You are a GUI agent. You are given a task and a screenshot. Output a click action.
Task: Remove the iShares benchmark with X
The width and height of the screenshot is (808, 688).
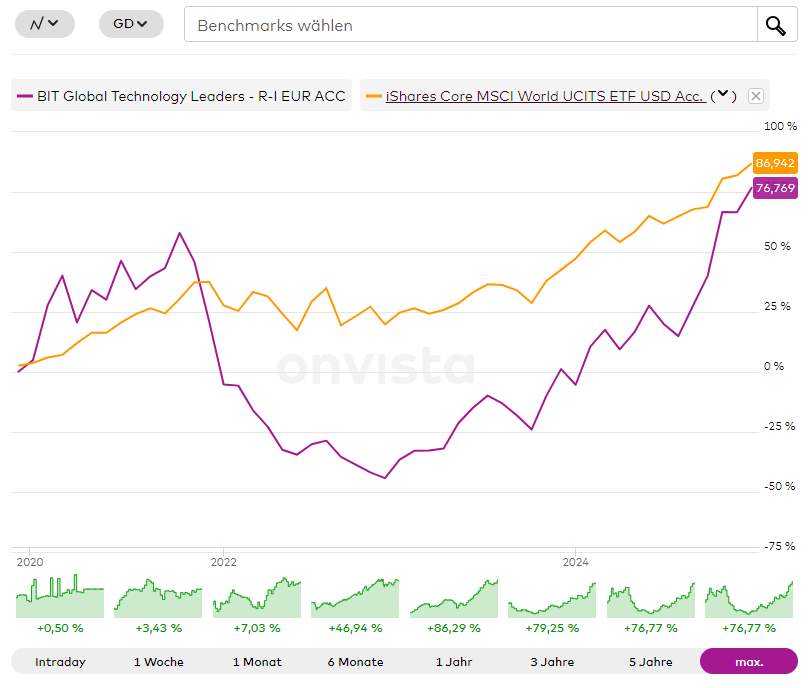click(x=756, y=96)
